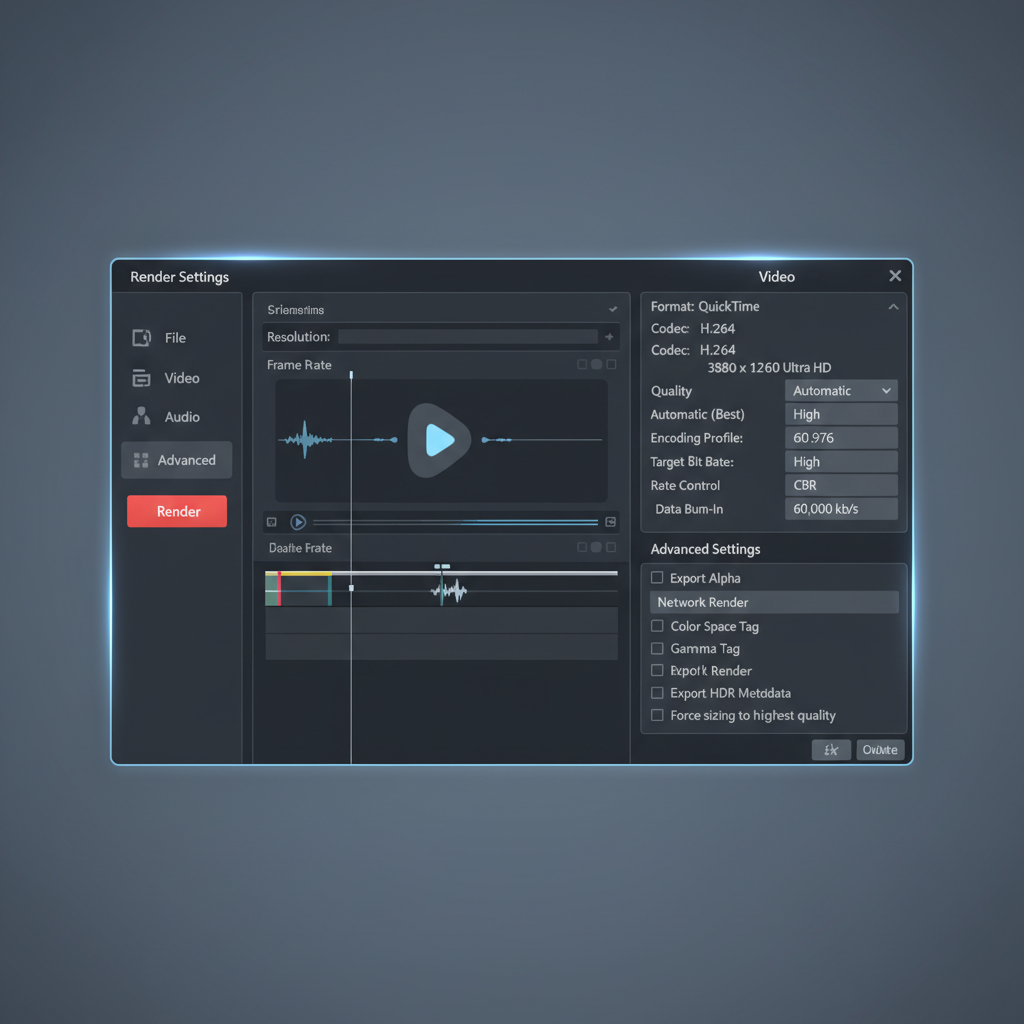Image resolution: width=1024 pixels, height=1024 pixels.
Task: Click the Advanced grid icon in sidebar
Action: 140,460
